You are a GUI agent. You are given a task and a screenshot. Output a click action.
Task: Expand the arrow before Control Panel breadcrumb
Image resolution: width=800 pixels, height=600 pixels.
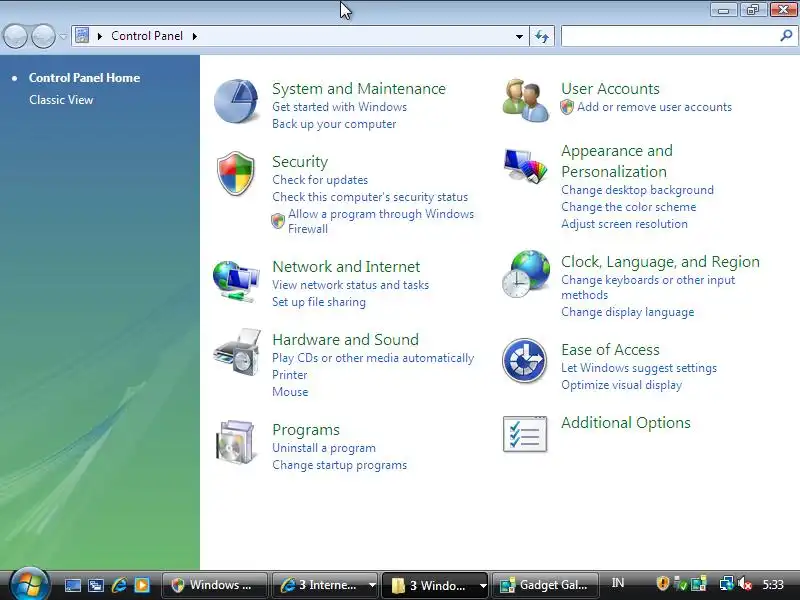click(x=99, y=36)
